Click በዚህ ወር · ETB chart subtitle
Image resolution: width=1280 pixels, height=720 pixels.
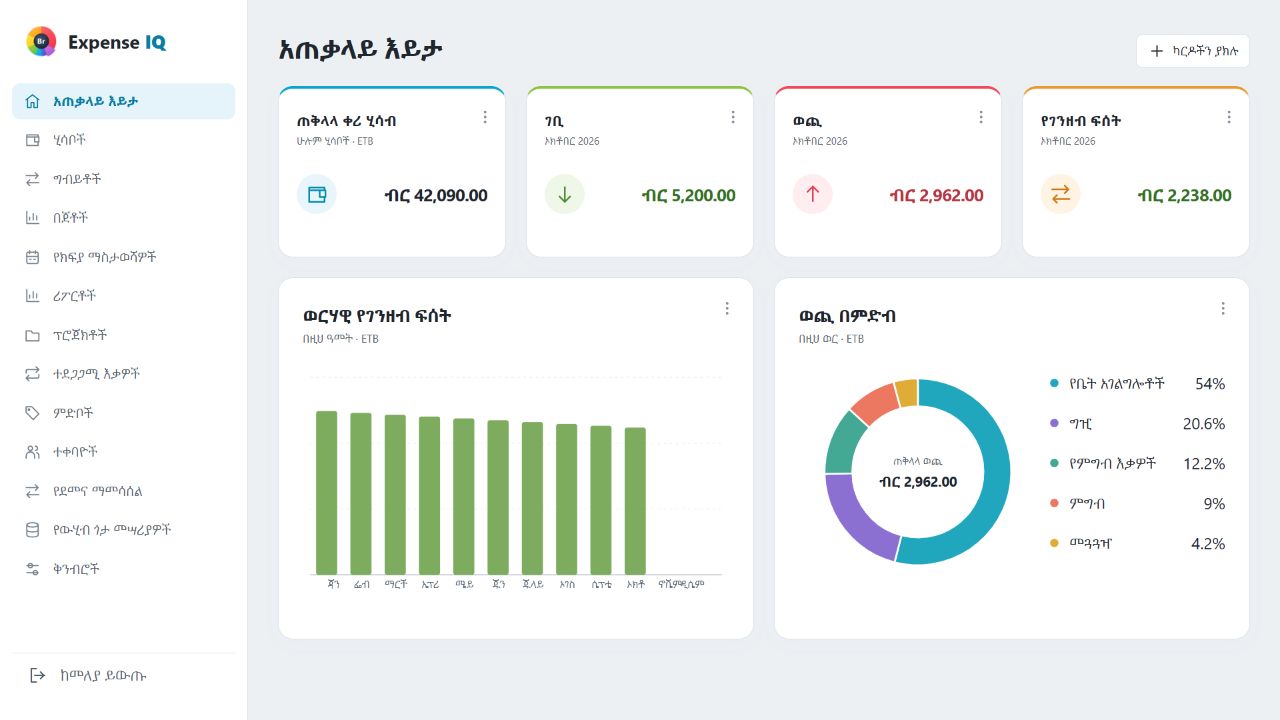pos(831,339)
